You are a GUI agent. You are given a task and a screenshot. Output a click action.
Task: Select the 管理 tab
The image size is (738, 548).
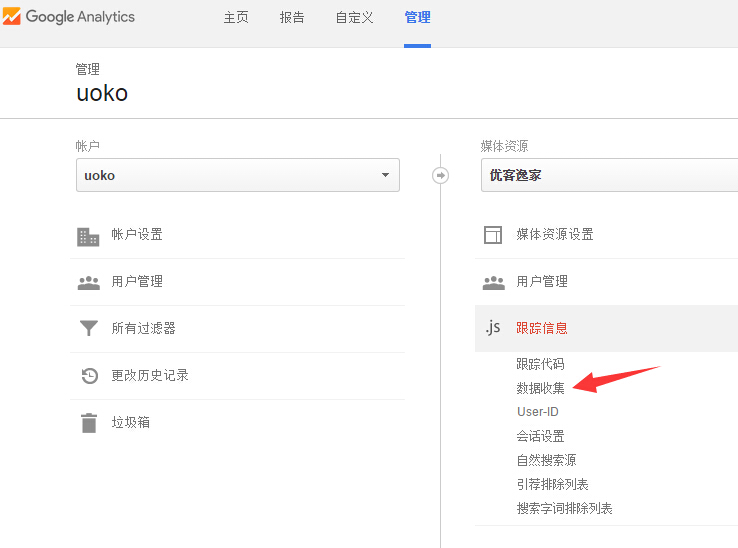click(x=417, y=18)
